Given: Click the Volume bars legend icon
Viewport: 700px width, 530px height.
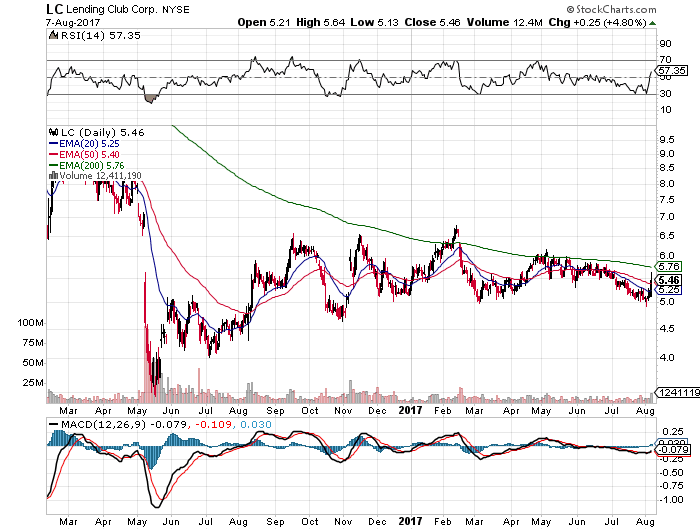Looking at the screenshot, I should (53, 175).
